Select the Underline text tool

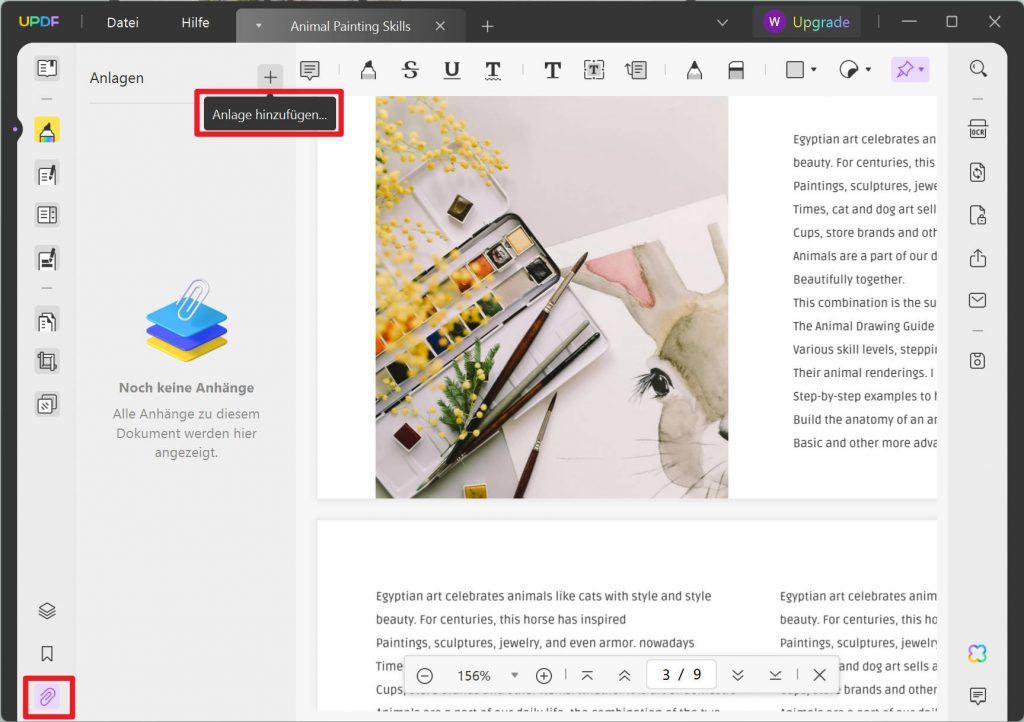[451, 69]
